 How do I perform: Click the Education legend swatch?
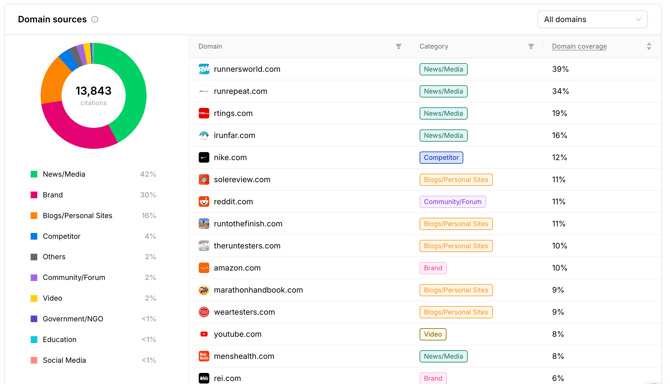[x=34, y=339]
